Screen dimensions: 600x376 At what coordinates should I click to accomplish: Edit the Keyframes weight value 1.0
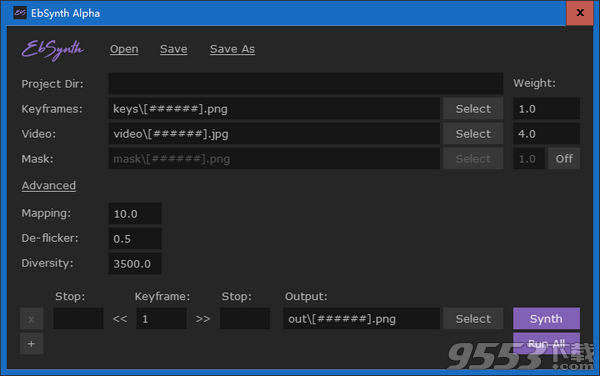546,109
